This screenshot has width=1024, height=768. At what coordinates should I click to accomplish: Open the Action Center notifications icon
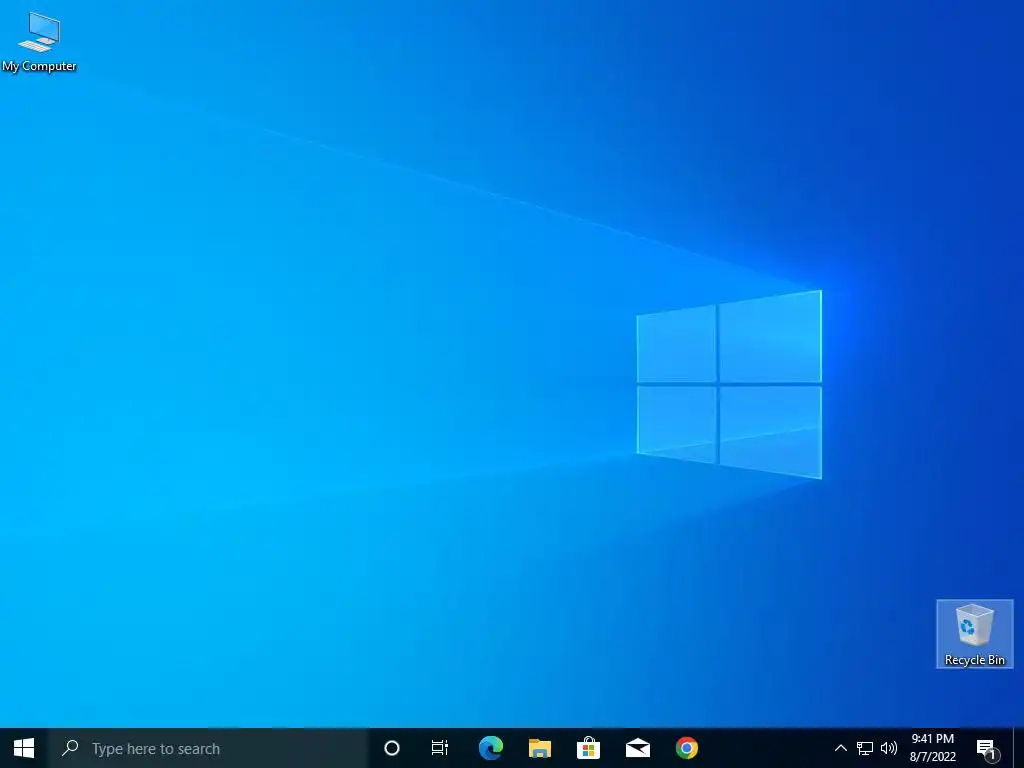(x=987, y=748)
